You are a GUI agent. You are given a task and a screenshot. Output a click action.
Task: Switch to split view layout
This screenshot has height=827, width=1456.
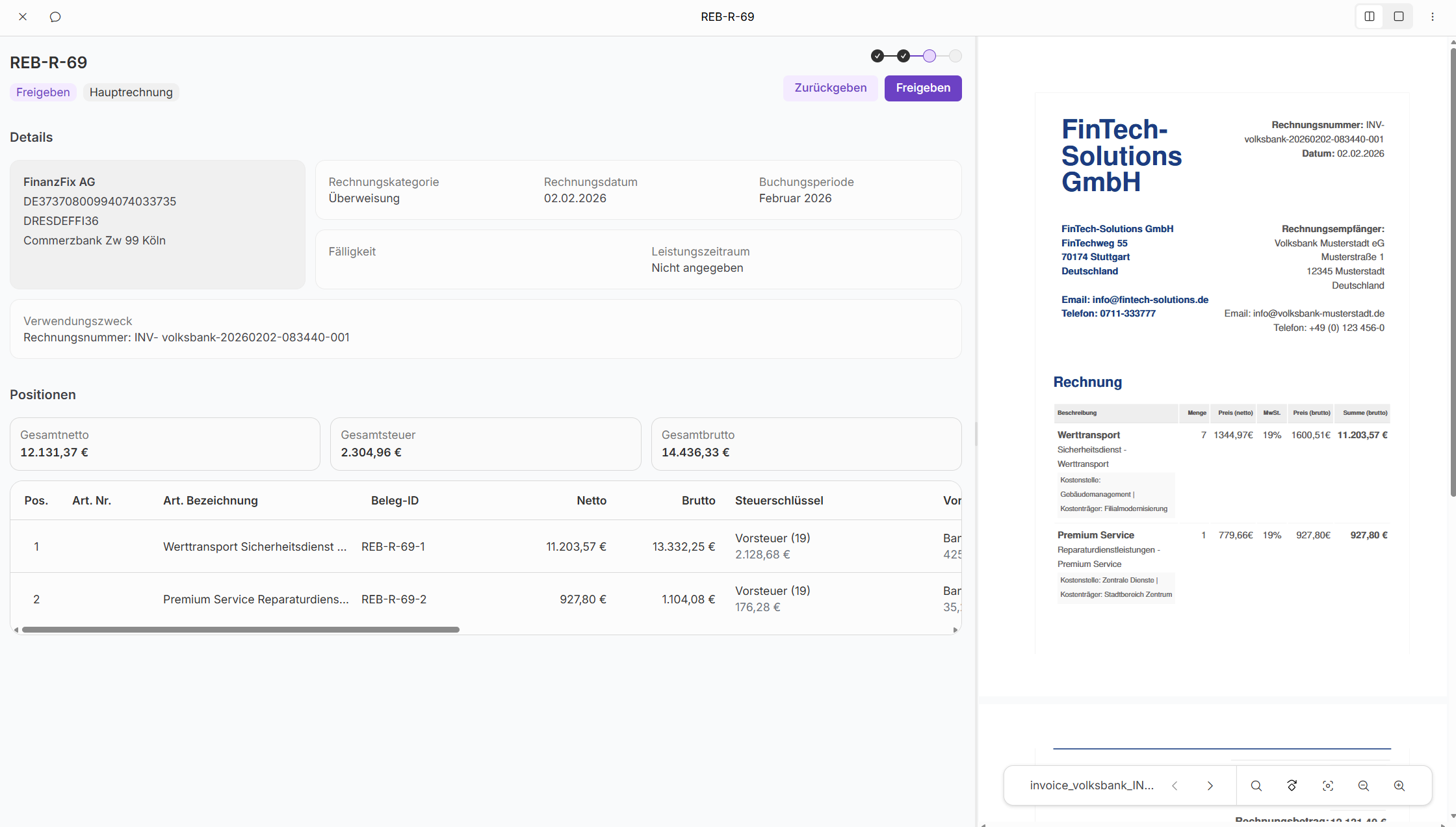tap(1370, 17)
